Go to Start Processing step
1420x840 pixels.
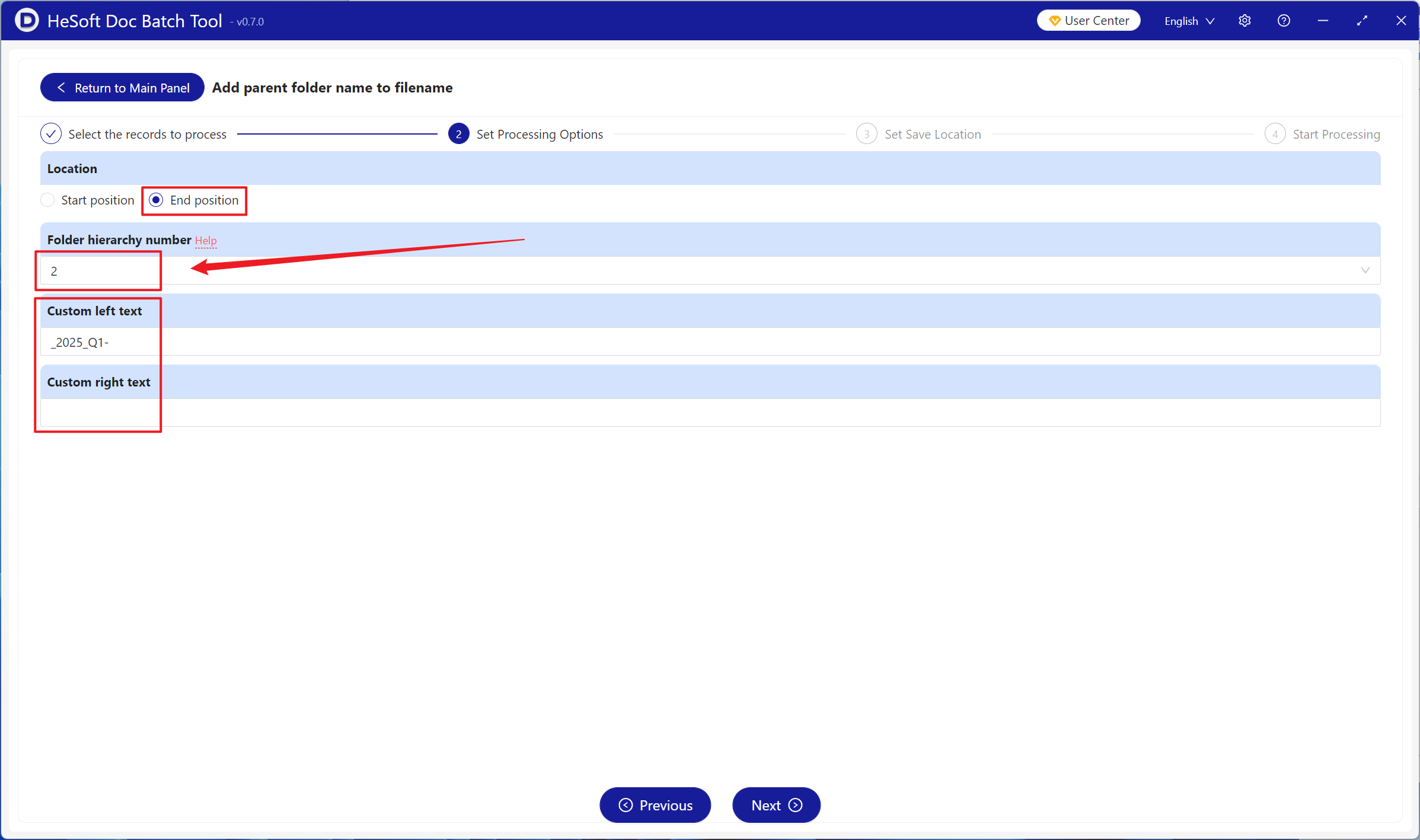coord(1336,134)
